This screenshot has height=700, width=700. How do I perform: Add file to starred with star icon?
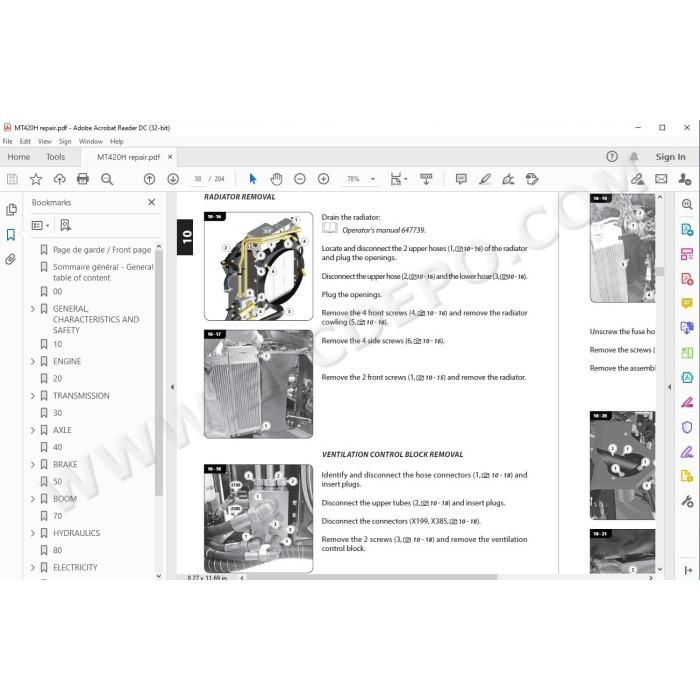point(36,179)
